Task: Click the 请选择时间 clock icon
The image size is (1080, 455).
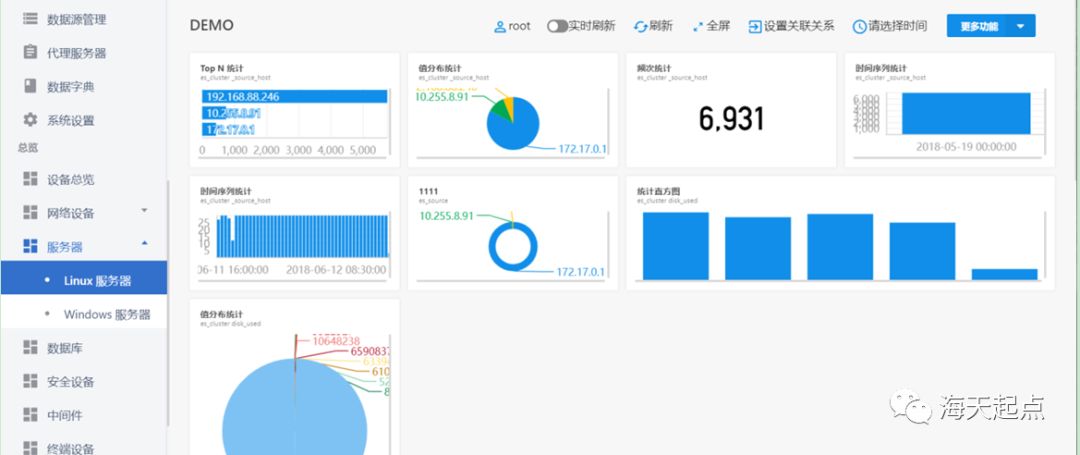Action: coord(860,27)
